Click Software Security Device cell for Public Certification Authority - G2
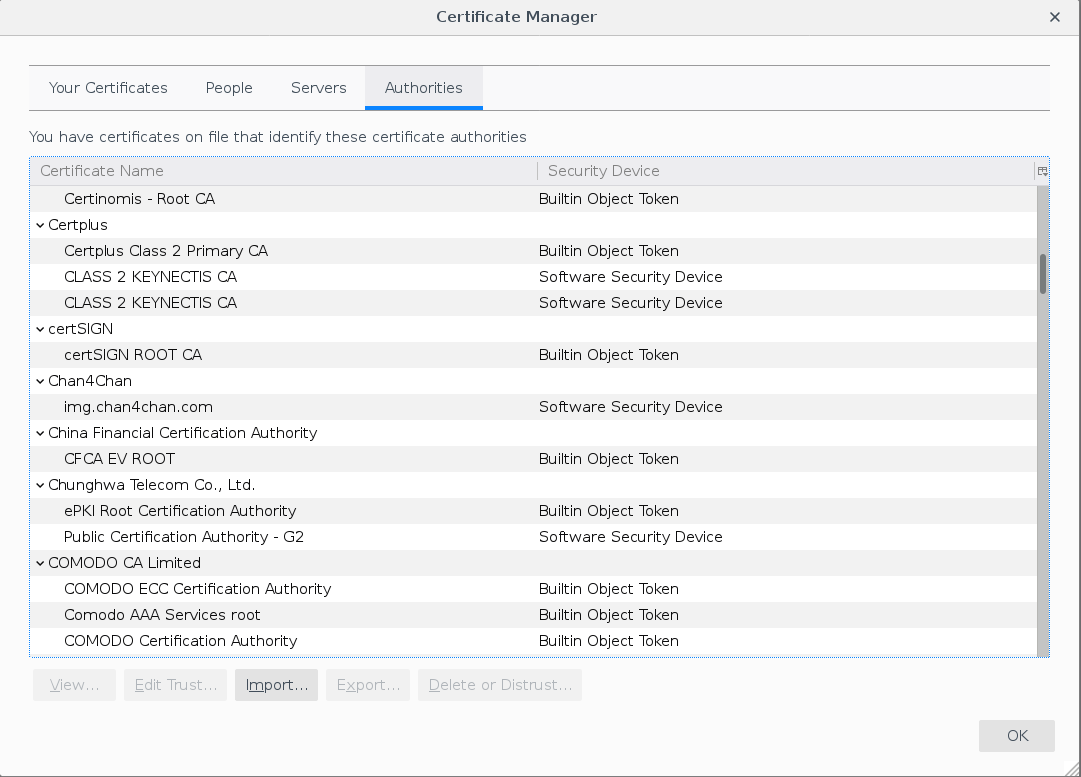Image resolution: width=1081 pixels, height=777 pixels. pyautogui.click(x=631, y=537)
